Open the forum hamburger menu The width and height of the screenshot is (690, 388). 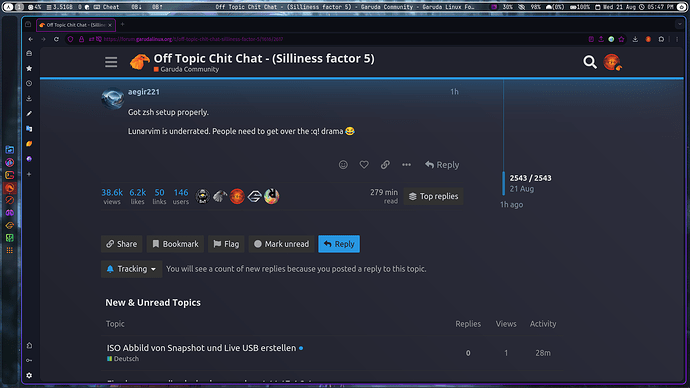click(111, 62)
